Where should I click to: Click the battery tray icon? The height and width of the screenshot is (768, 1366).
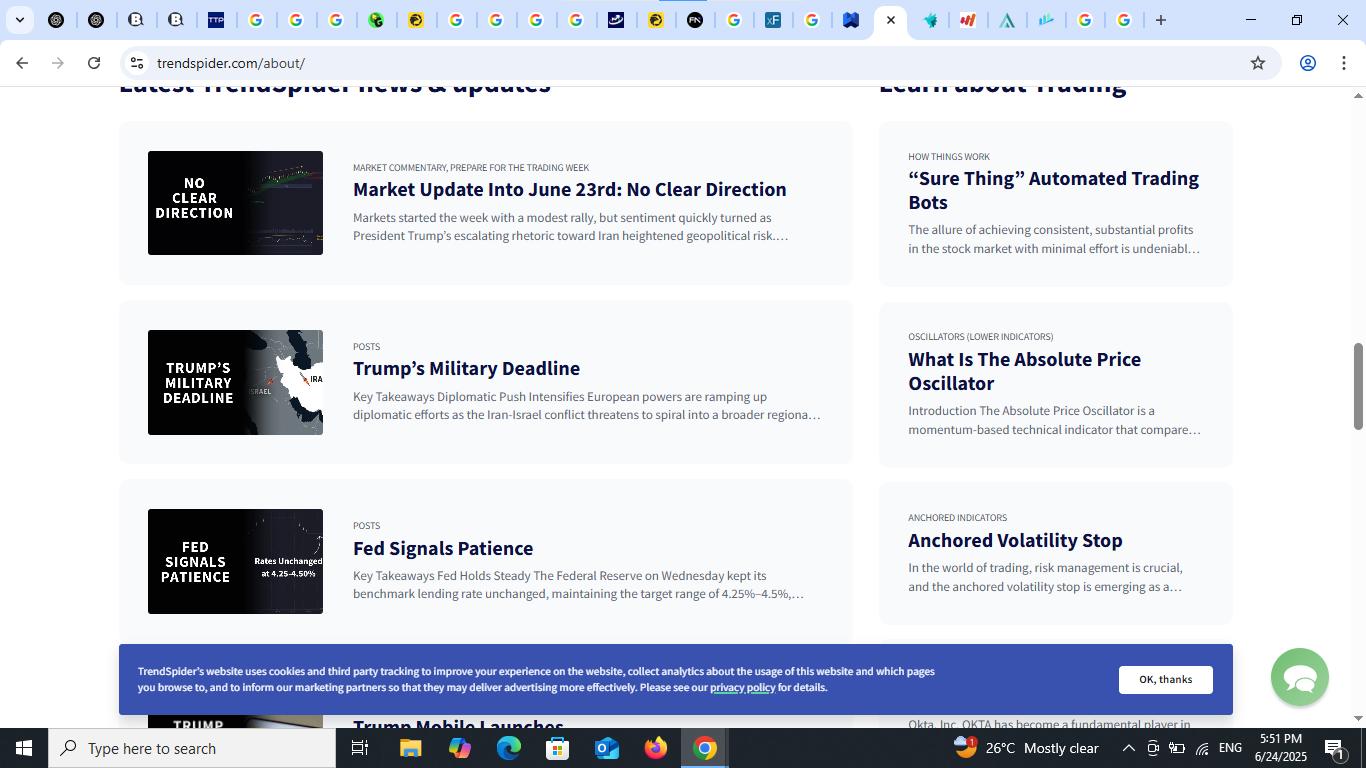[1177, 748]
